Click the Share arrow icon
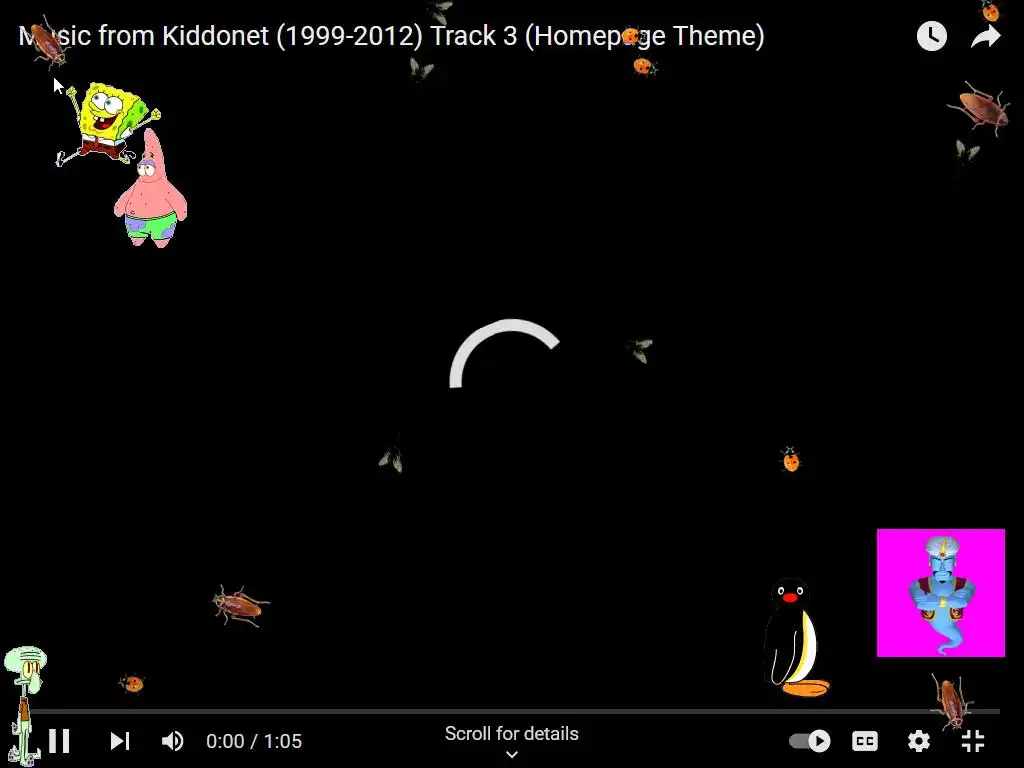The height and width of the screenshot is (768, 1024). (985, 36)
